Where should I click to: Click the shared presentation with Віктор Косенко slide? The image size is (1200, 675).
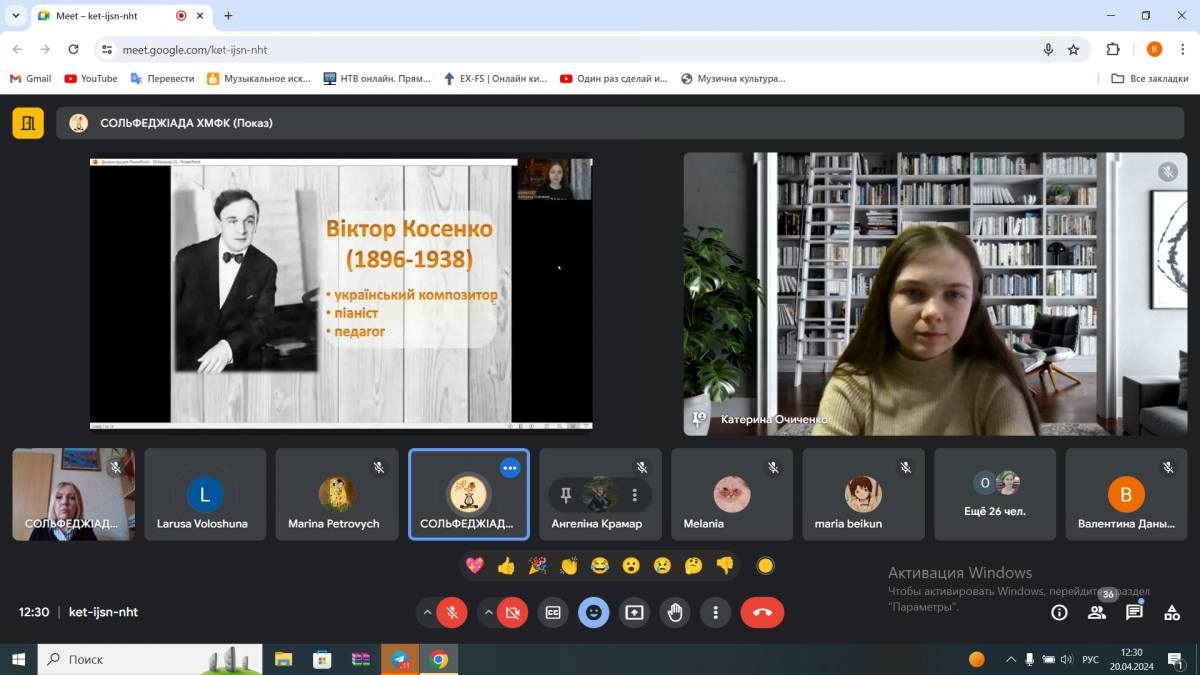tap(341, 293)
